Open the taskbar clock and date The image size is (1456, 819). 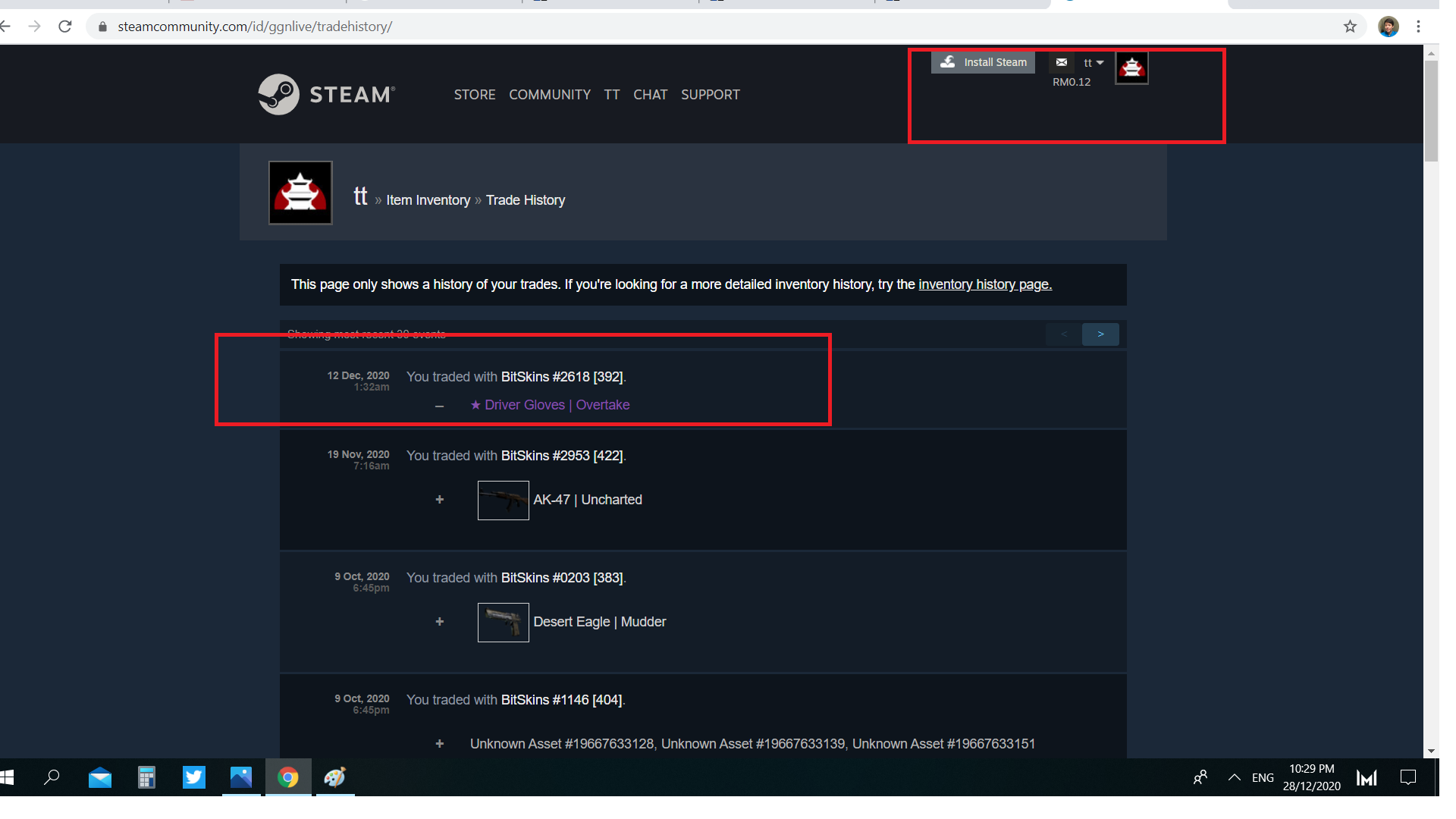tap(1312, 777)
